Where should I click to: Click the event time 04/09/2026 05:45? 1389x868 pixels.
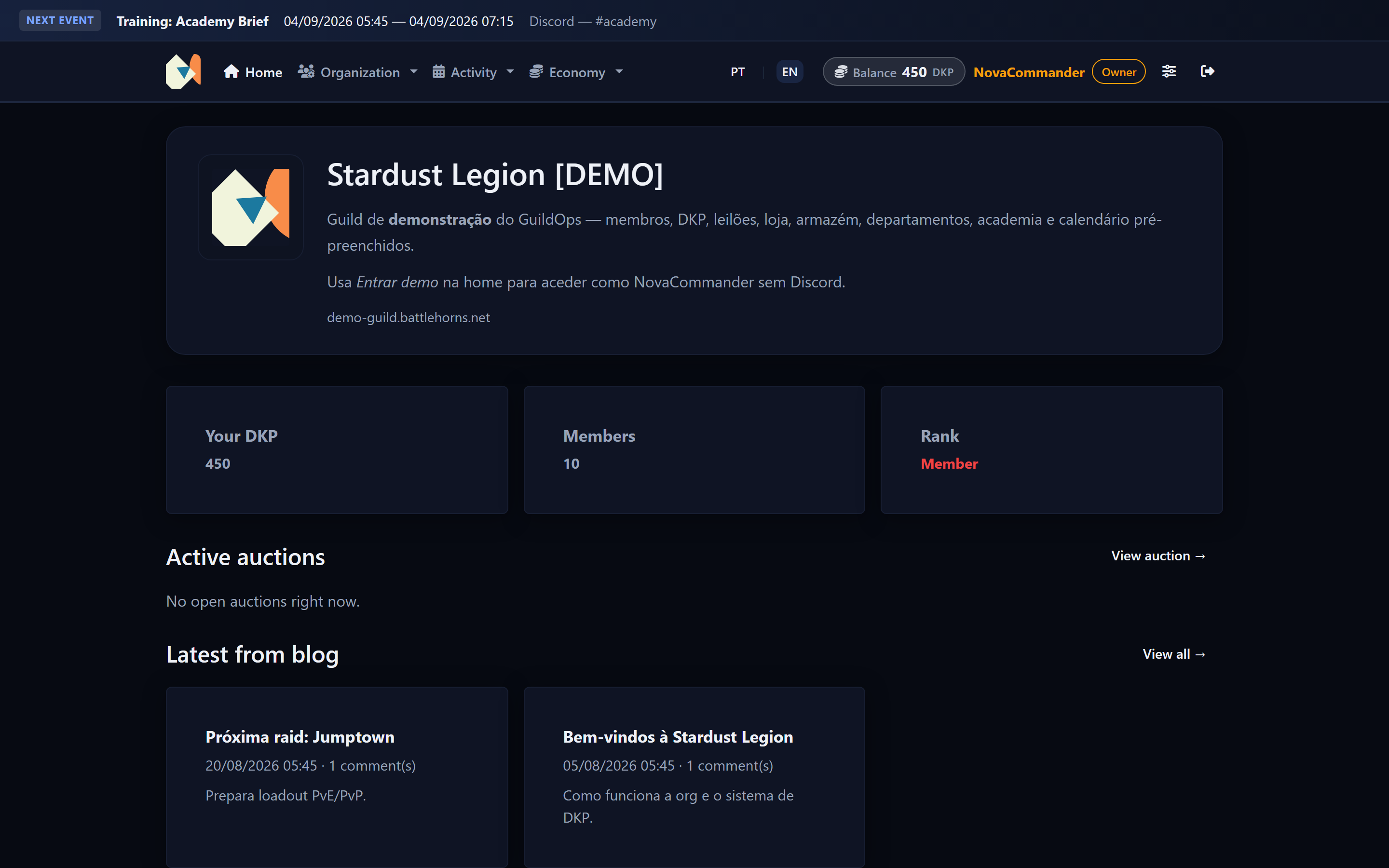point(336,21)
